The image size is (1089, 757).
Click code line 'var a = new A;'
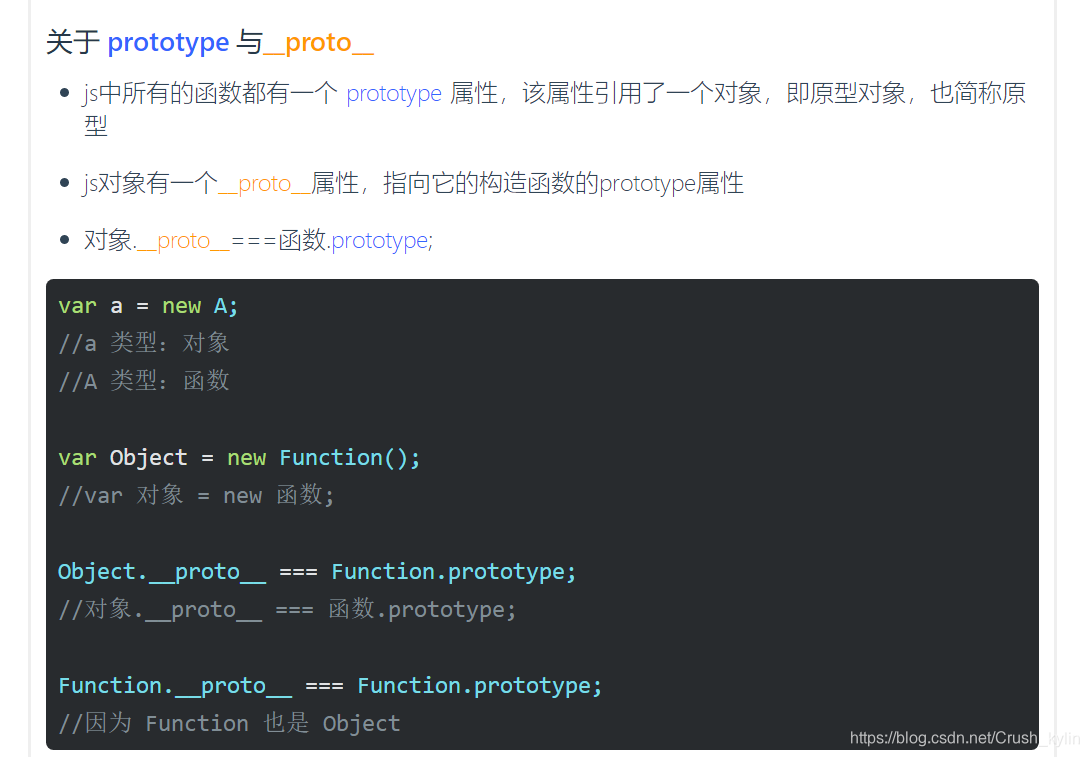148,306
